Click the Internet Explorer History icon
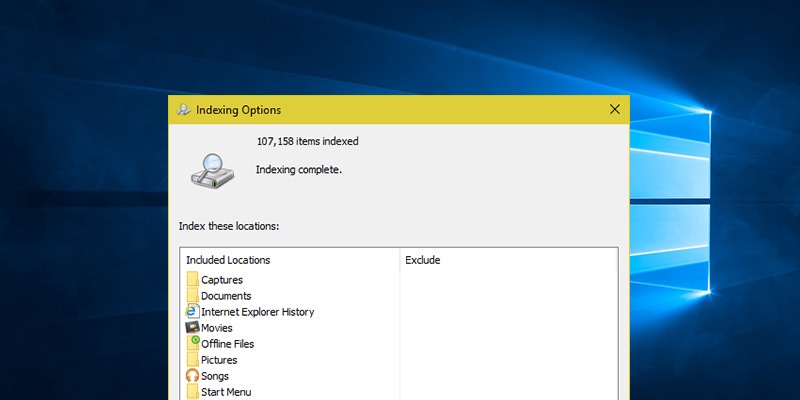The image size is (800, 400). point(192,312)
